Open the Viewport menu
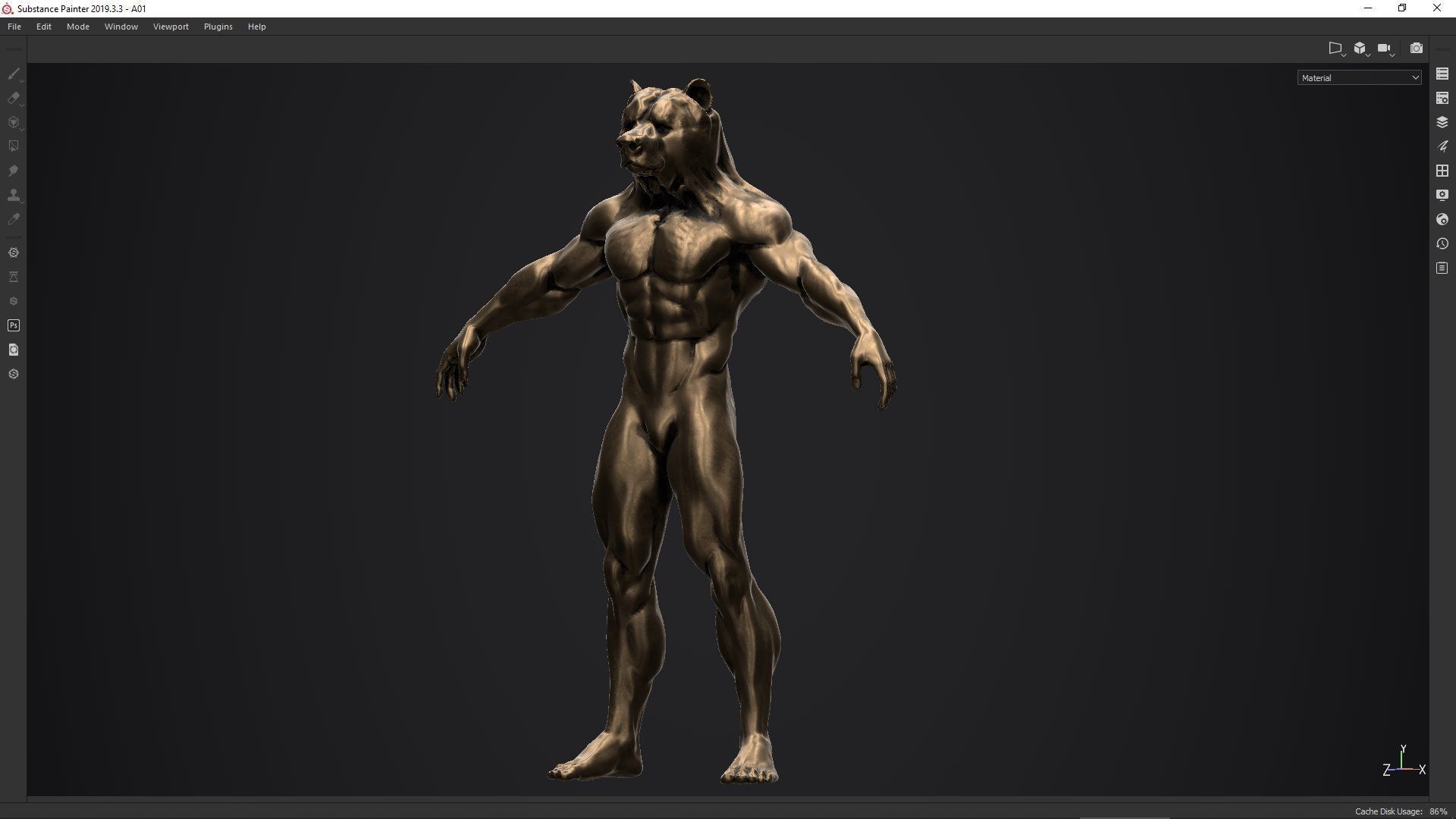1456x819 pixels. pos(171,27)
